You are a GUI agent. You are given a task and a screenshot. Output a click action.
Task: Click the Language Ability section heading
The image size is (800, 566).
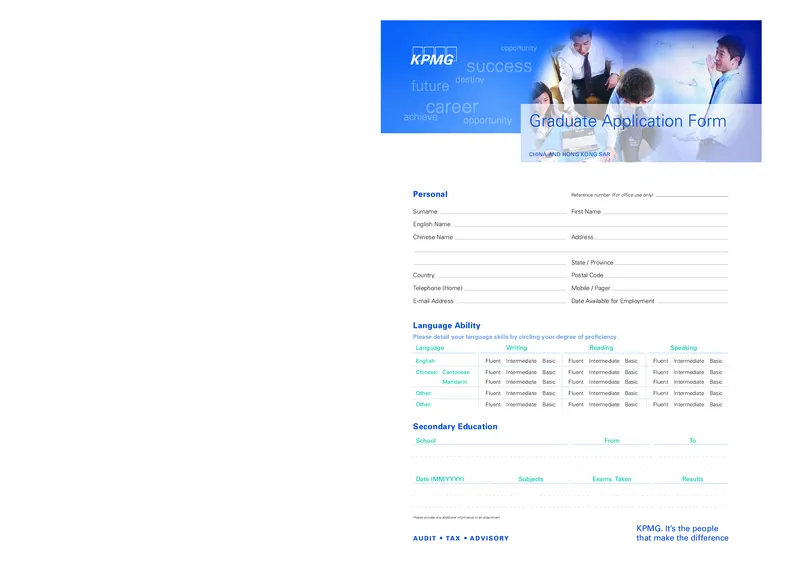pos(446,326)
